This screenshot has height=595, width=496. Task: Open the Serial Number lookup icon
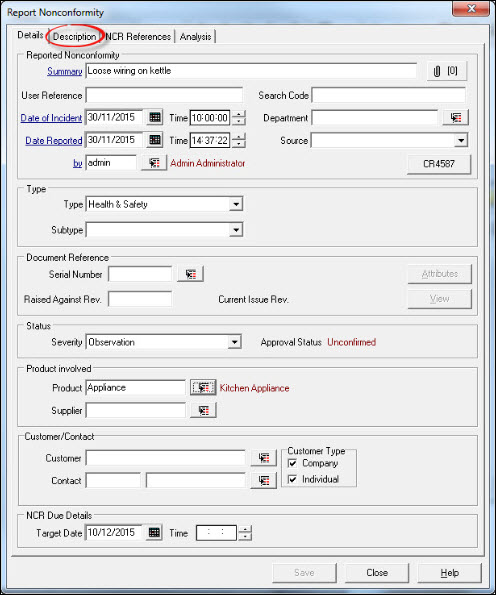pyautogui.click(x=190, y=274)
